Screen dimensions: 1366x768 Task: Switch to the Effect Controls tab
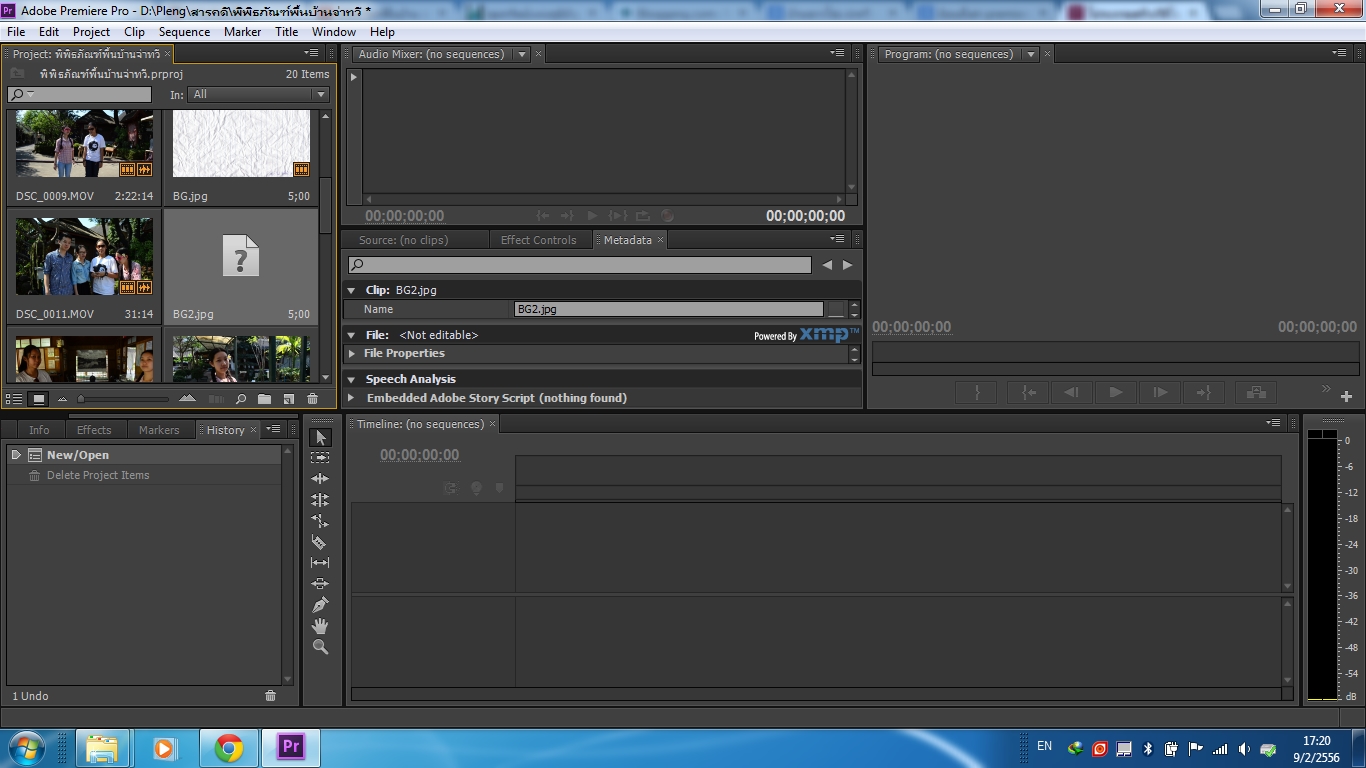538,240
